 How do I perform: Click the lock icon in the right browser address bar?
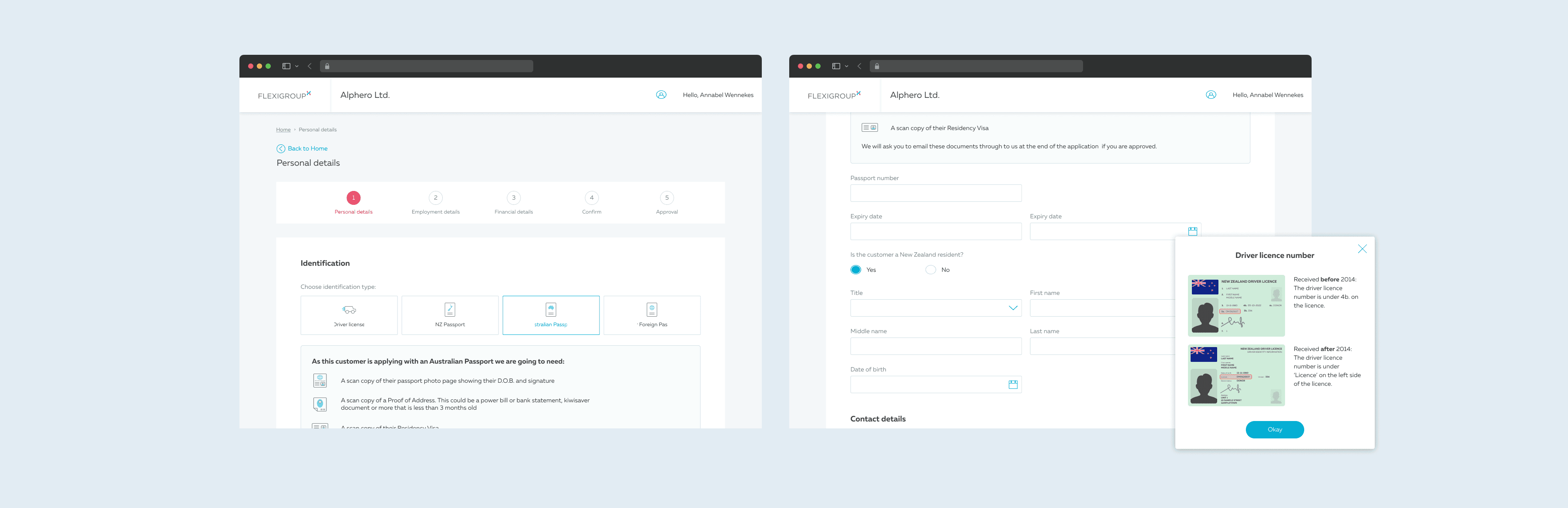(x=877, y=66)
